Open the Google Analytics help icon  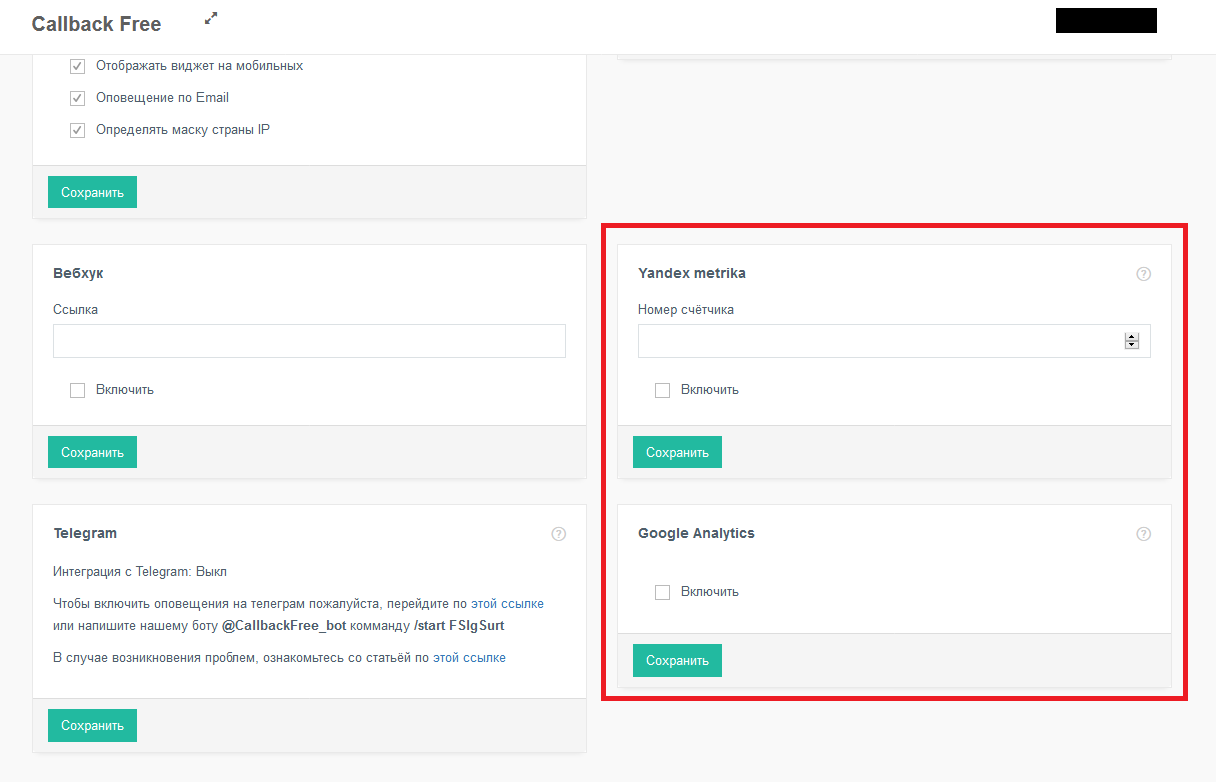[1144, 534]
